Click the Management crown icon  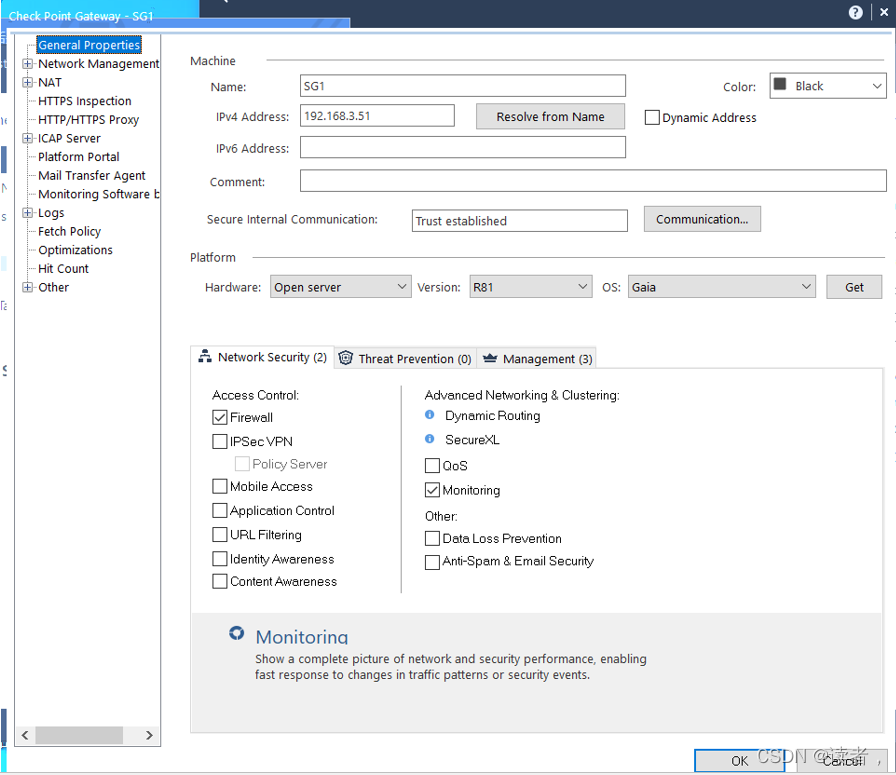pos(490,358)
